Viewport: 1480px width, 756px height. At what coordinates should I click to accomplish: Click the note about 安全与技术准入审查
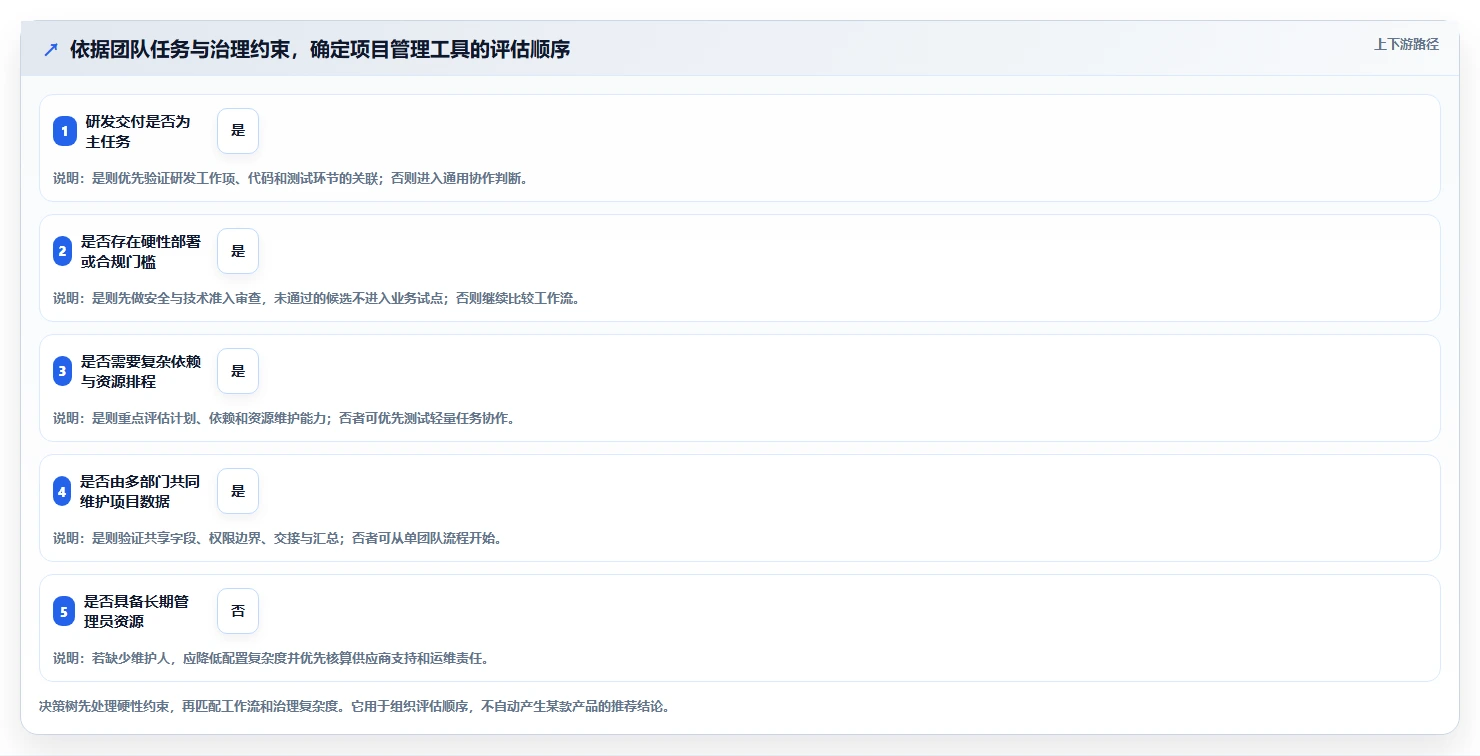[316, 298]
